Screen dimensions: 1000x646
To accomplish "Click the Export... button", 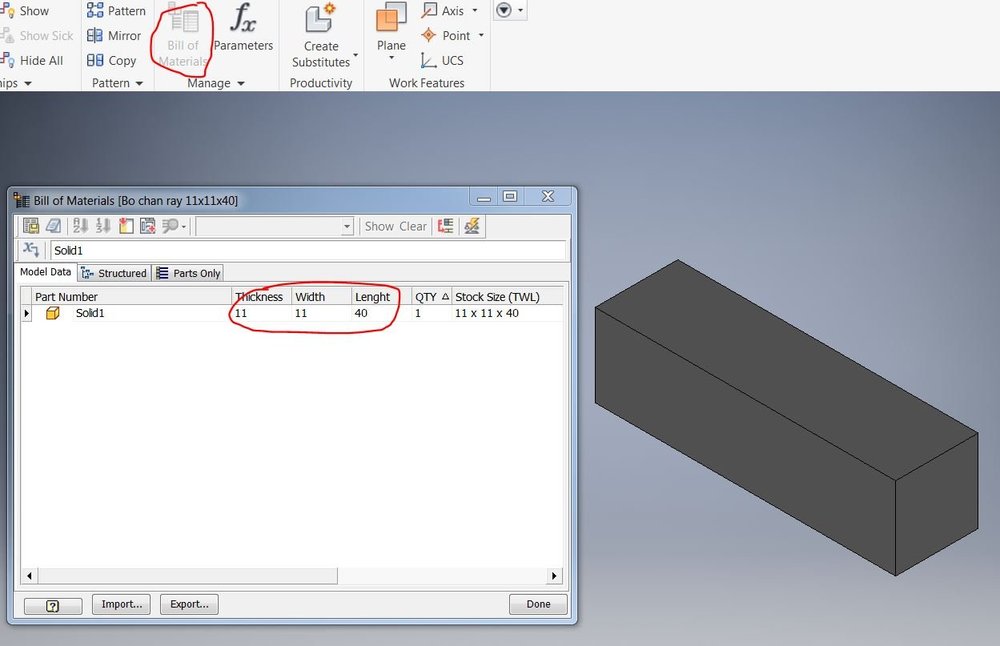I will coord(189,604).
